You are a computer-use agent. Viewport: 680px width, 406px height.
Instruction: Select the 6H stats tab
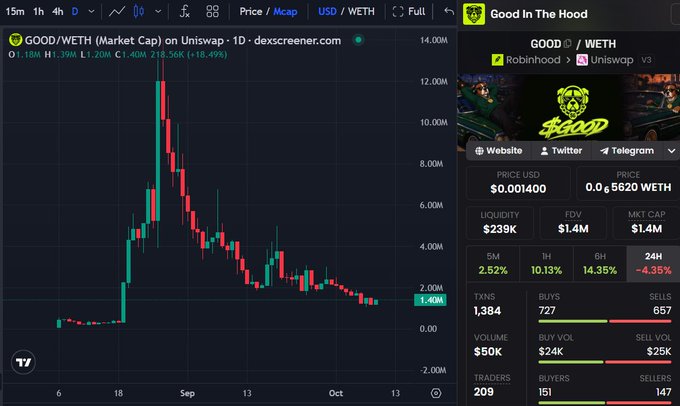(x=600, y=264)
